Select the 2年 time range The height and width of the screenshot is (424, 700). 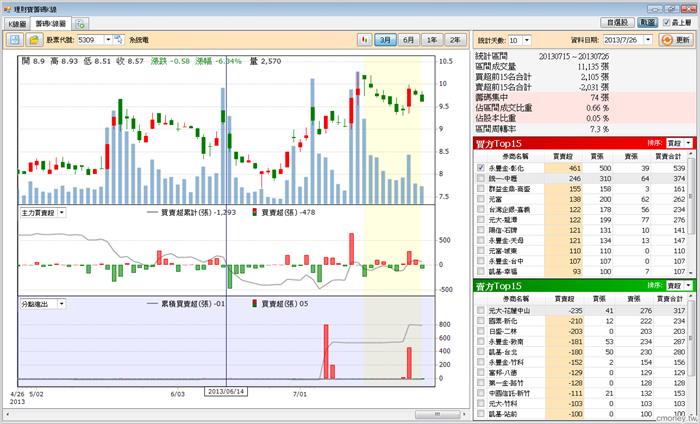tap(455, 40)
